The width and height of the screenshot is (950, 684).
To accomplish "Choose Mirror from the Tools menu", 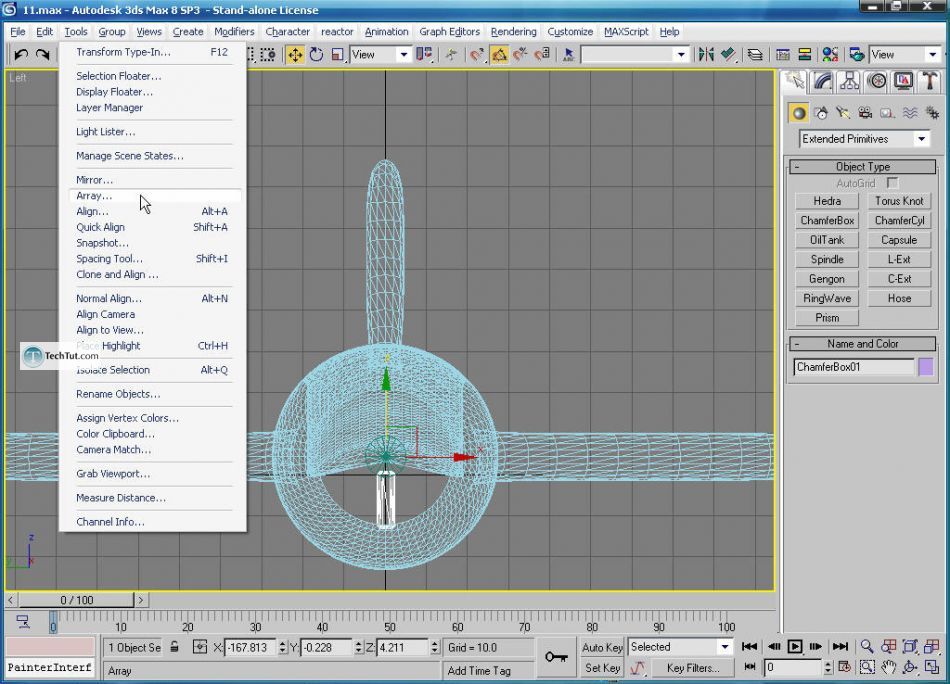I will pos(95,180).
